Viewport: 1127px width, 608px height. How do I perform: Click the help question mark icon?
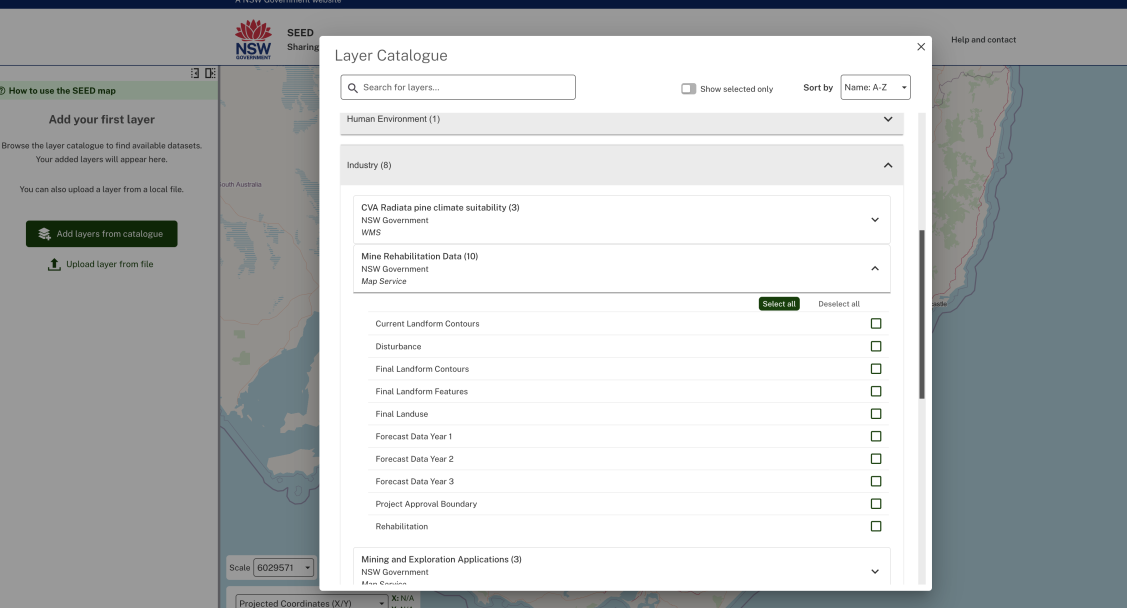pos(2,91)
